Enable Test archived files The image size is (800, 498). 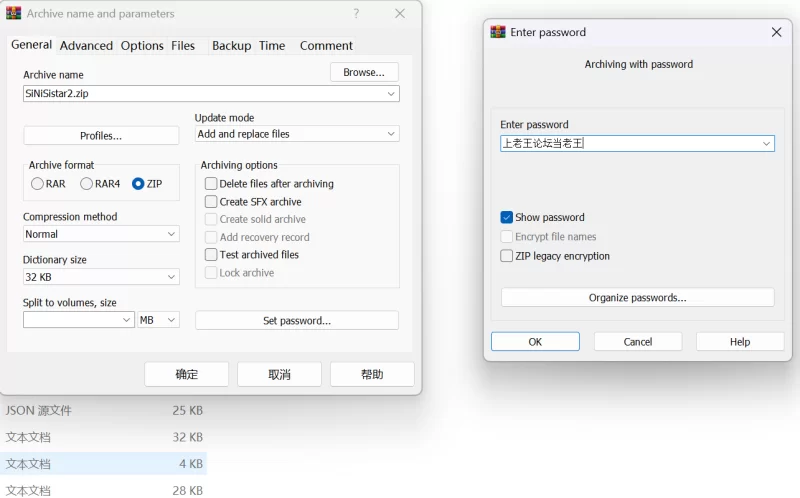pyautogui.click(x=211, y=254)
